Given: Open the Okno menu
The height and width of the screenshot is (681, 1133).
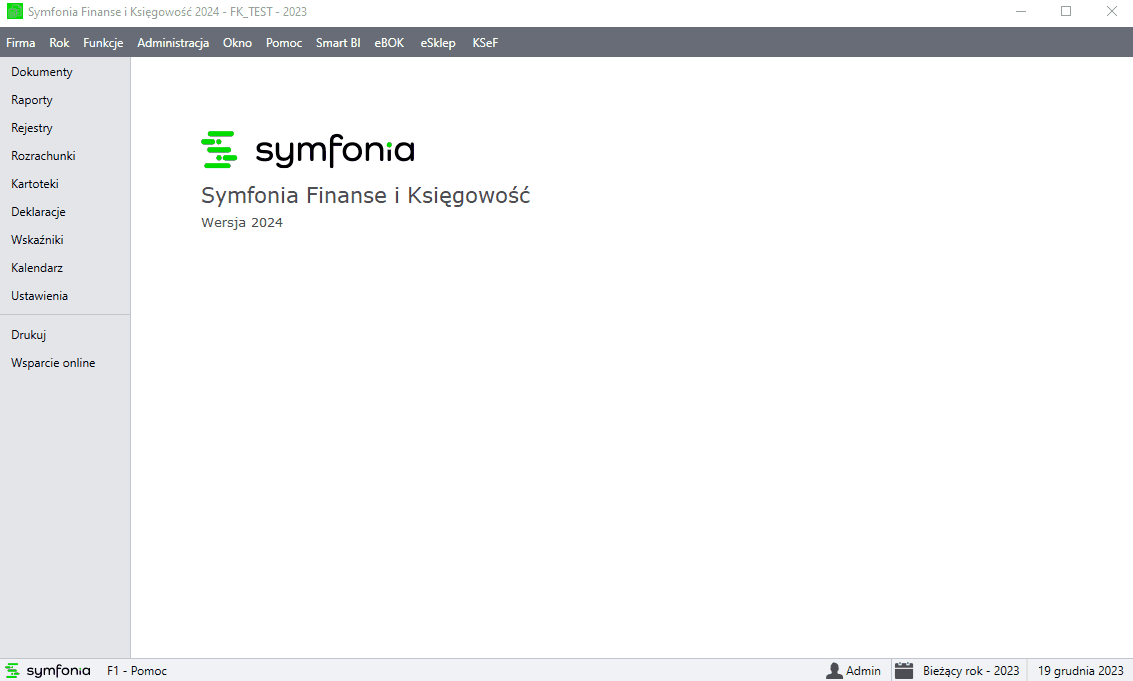Looking at the screenshot, I should click(x=237, y=43).
